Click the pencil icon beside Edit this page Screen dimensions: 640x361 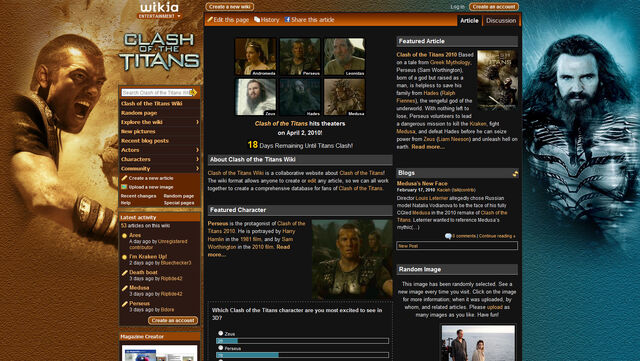click(210, 20)
